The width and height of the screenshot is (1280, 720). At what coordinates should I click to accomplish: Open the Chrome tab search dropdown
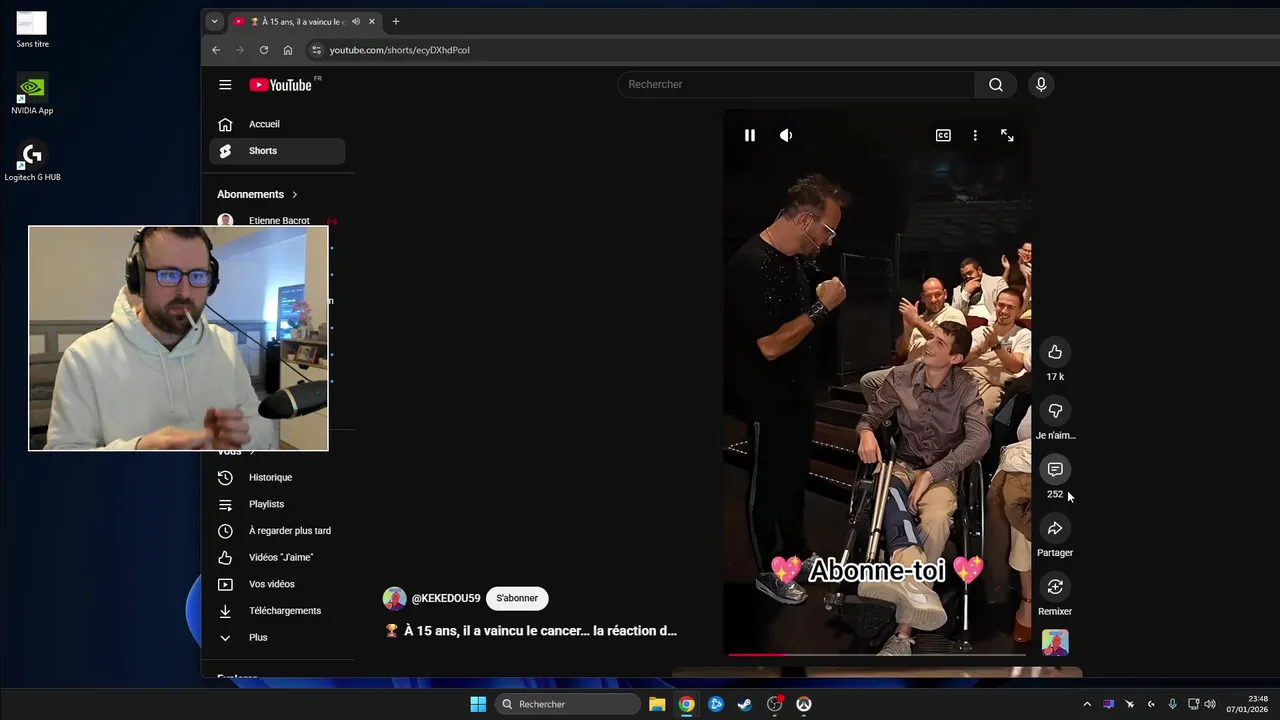coord(214,21)
